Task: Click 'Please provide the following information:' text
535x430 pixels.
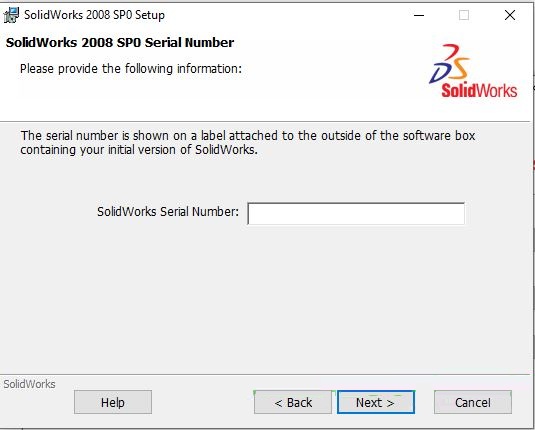Action: point(131,69)
